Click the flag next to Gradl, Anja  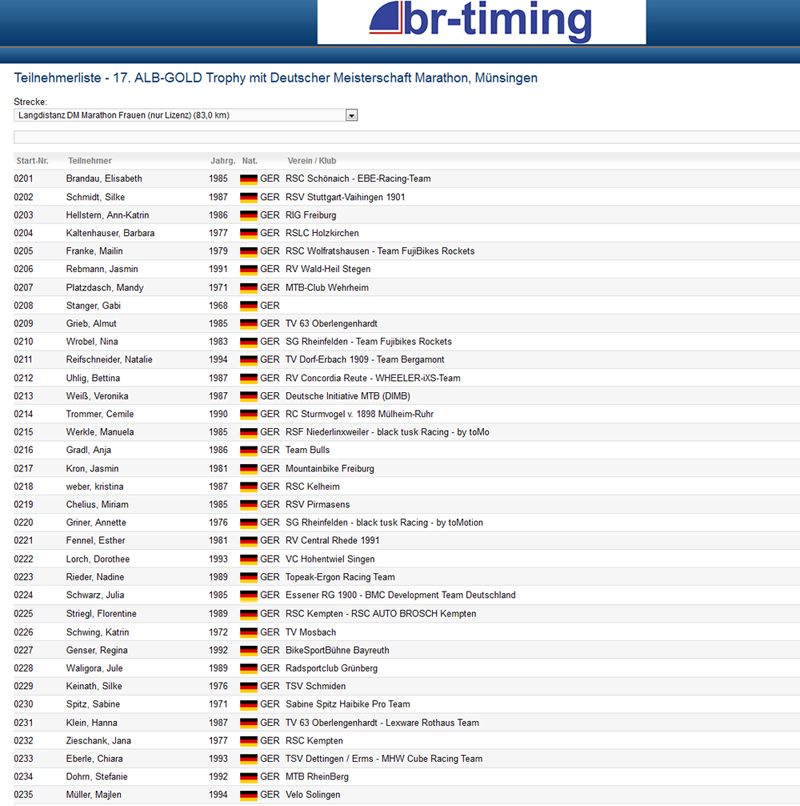tap(249, 450)
